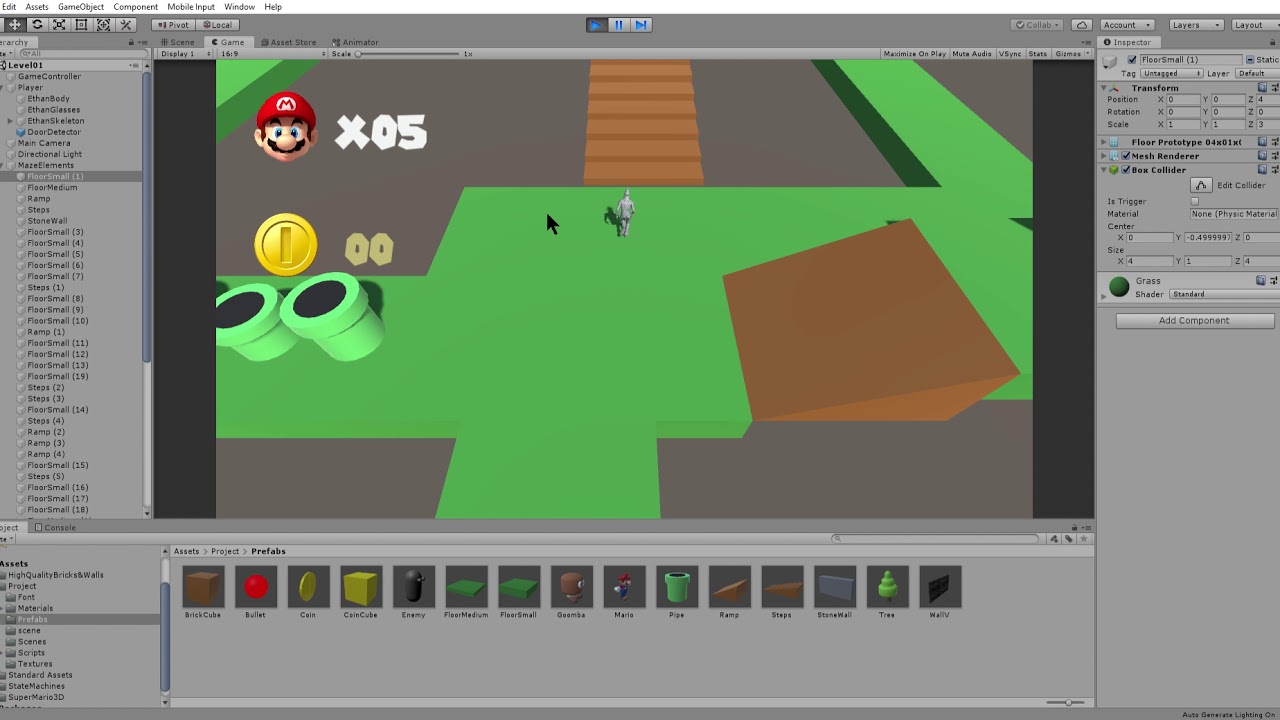Select the Goomba prefab
This screenshot has height=720, width=1280.
point(571,592)
